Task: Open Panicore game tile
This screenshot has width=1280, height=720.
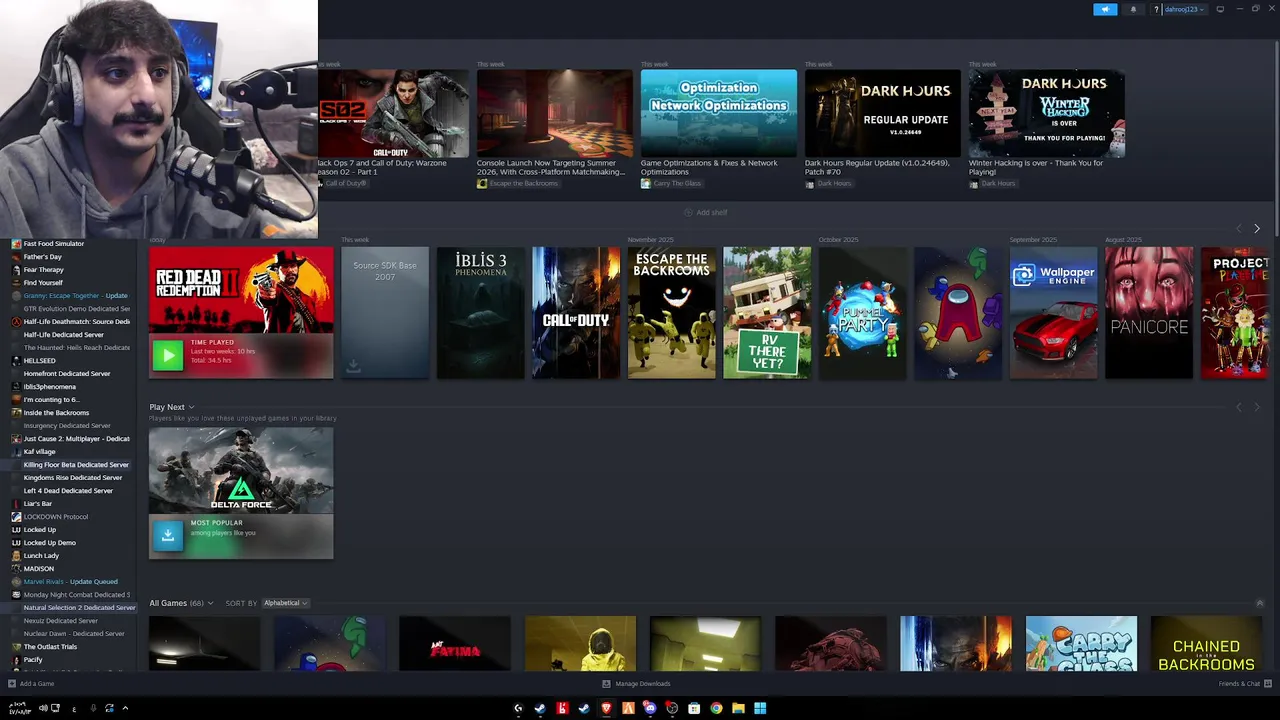Action: [x=1149, y=313]
